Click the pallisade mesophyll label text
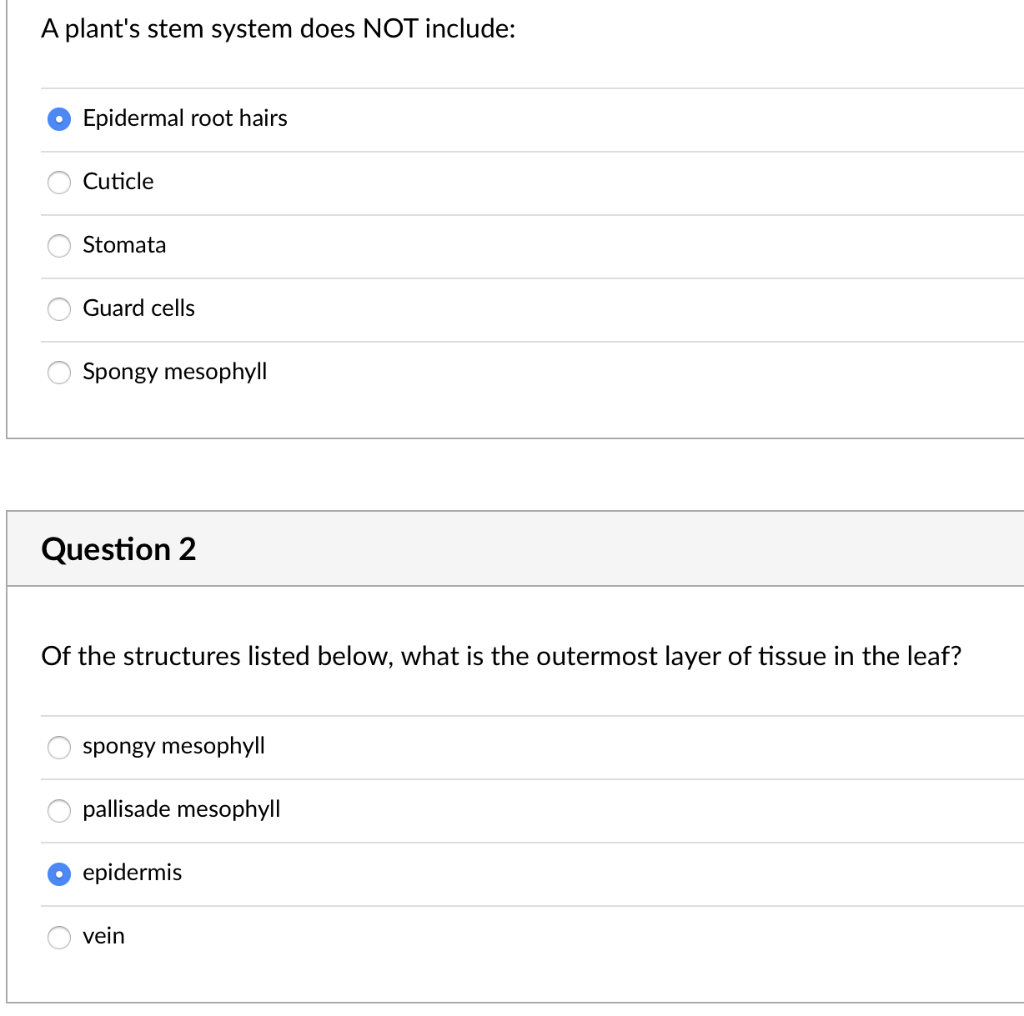This screenshot has height=1016, width=1024. point(181,810)
